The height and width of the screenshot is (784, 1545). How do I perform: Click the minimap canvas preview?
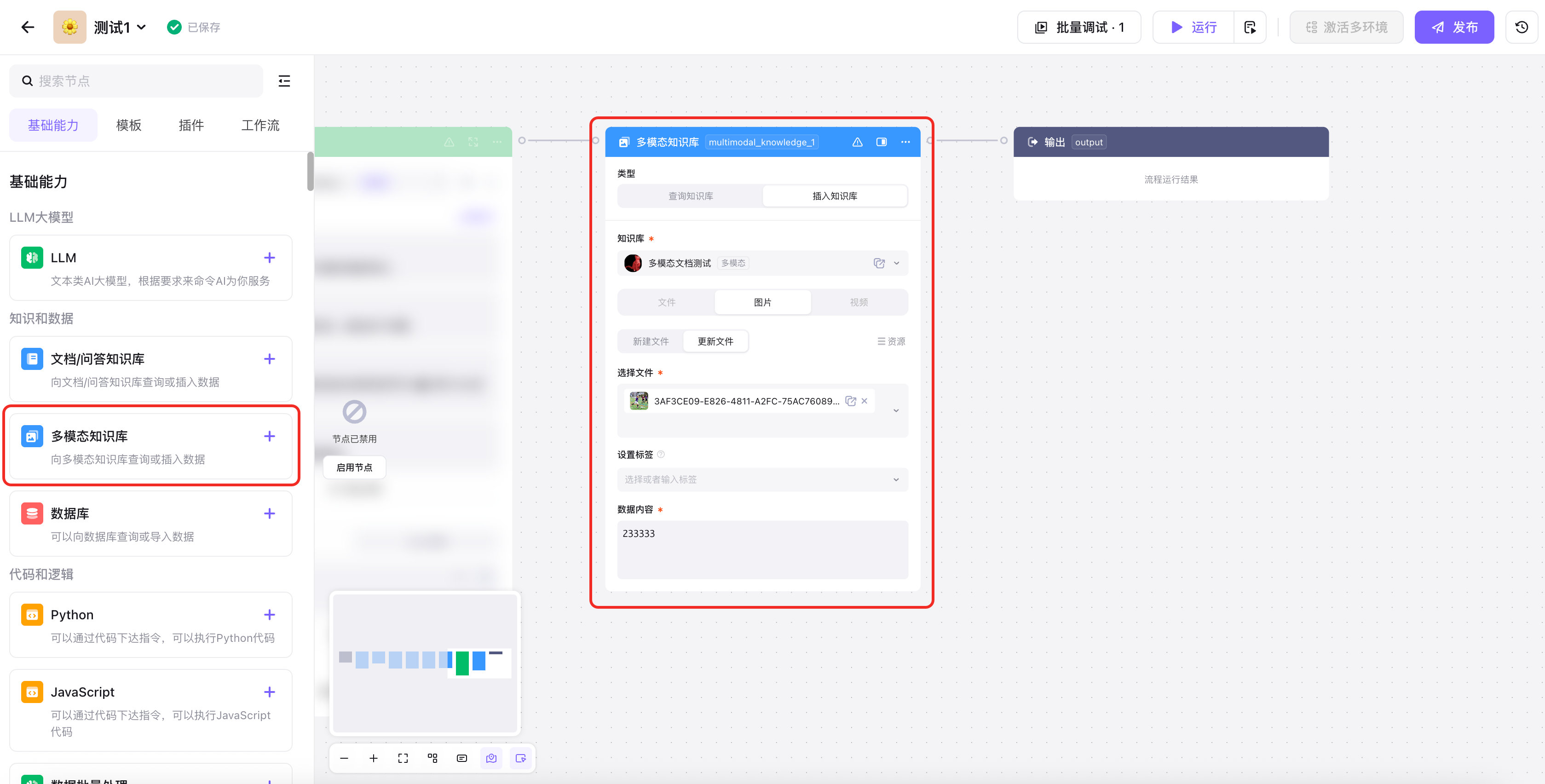(x=425, y=663)
